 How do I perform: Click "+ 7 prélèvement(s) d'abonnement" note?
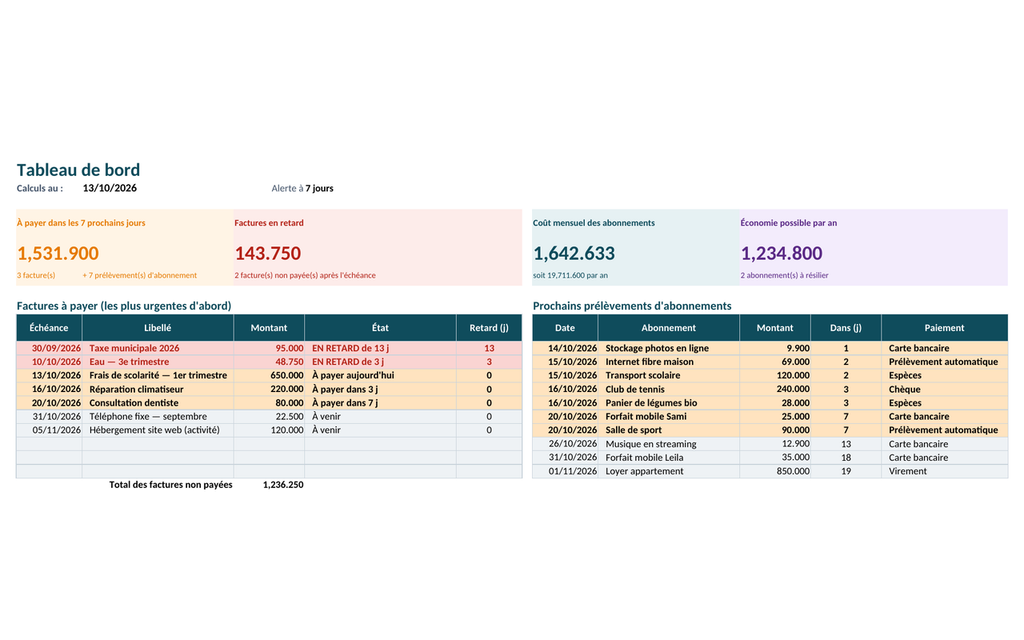(x=140, y=275)
